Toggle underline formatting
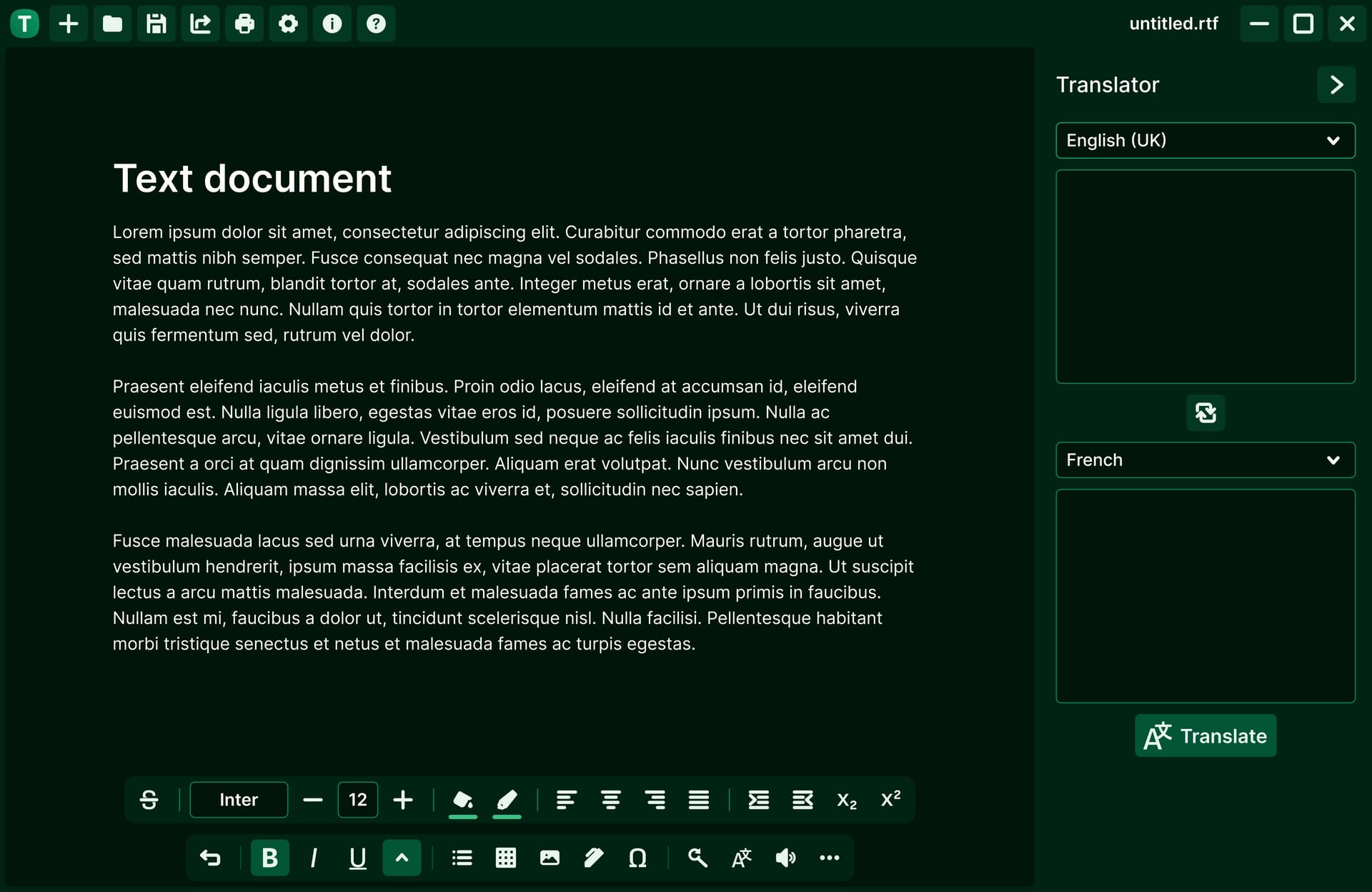This screenshot has width=1372, height=892. click(357, 858)
